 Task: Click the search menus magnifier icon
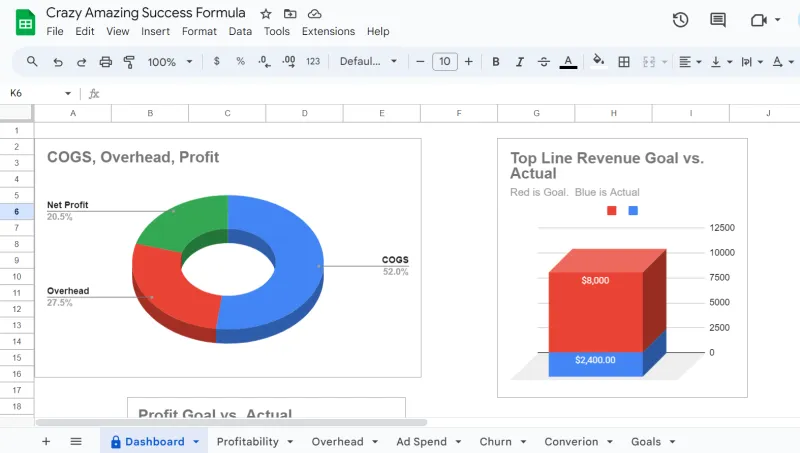(x=32, y=62)
